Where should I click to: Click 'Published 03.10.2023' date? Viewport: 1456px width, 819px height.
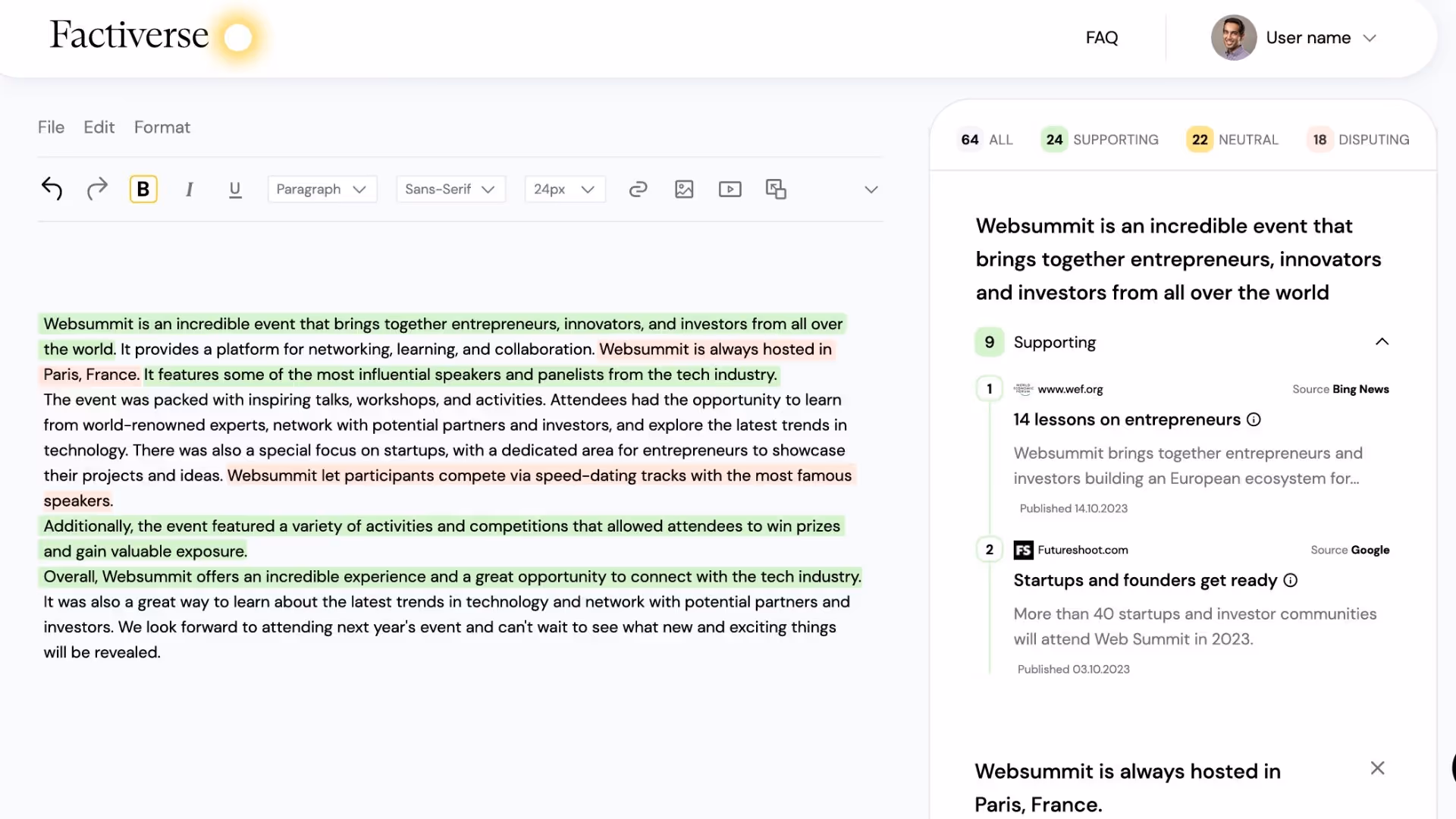coord(1073,670)
